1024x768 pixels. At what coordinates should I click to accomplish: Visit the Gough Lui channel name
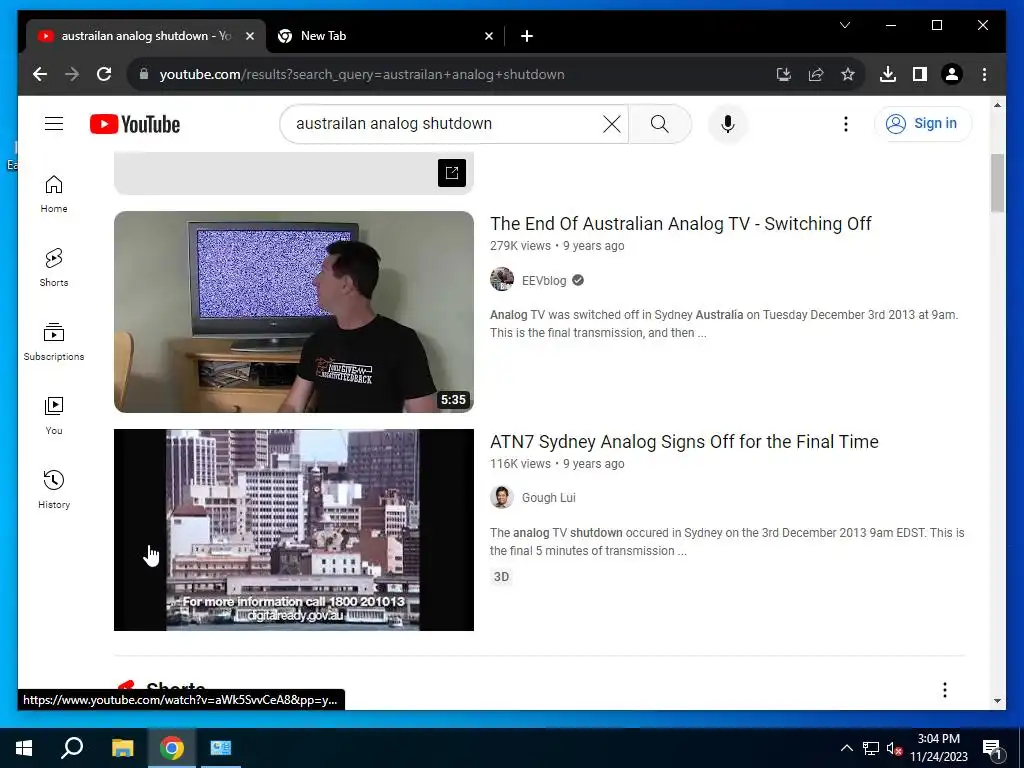point(548,498)
